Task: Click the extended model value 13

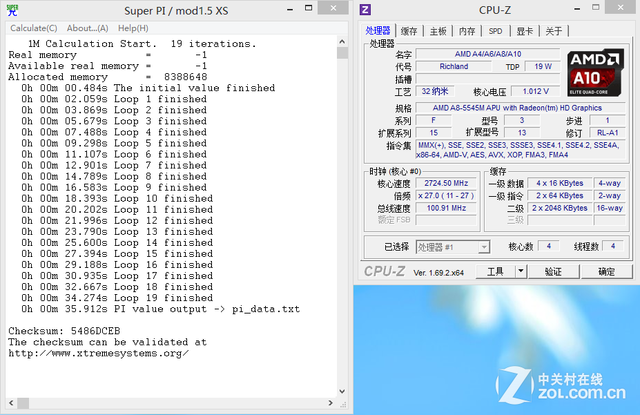Action: (x=522, y=133)
